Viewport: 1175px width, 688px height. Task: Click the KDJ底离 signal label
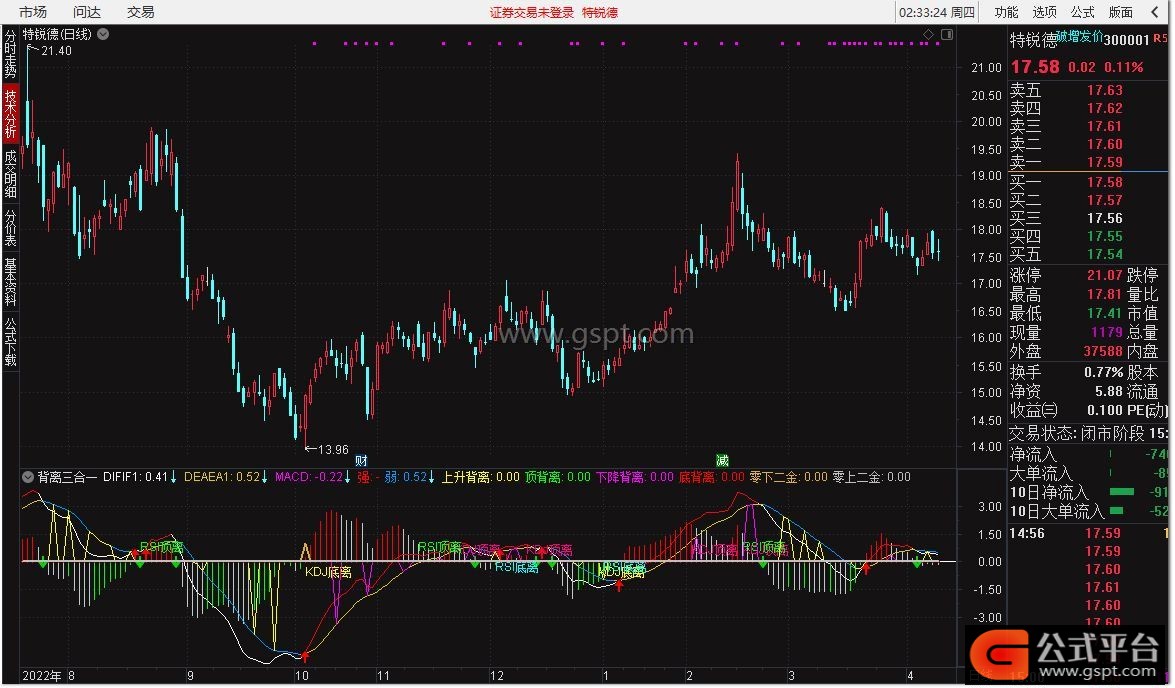coord(328,573)
